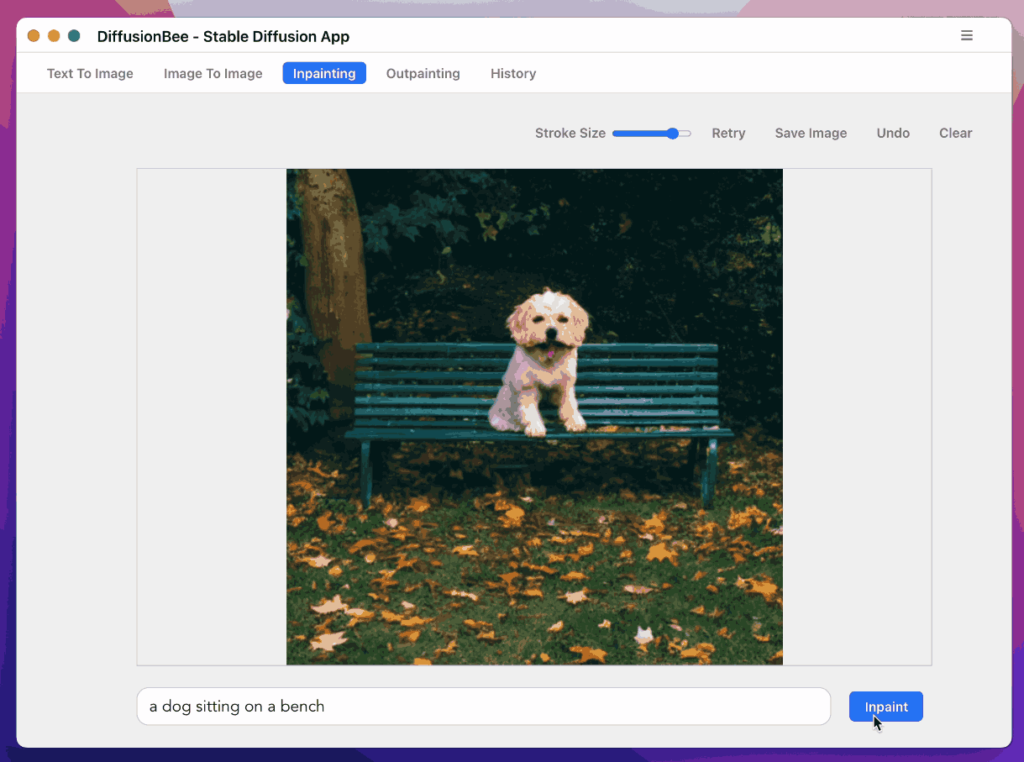Click the Stroke Size label
Screen dimensions: 1024x762
[569, 132]
